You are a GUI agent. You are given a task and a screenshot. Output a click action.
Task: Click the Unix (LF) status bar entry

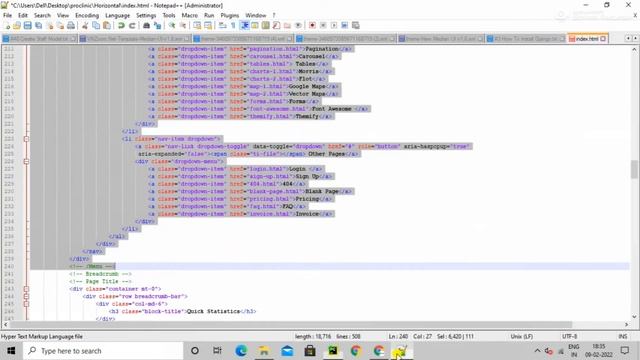(521, 336)
